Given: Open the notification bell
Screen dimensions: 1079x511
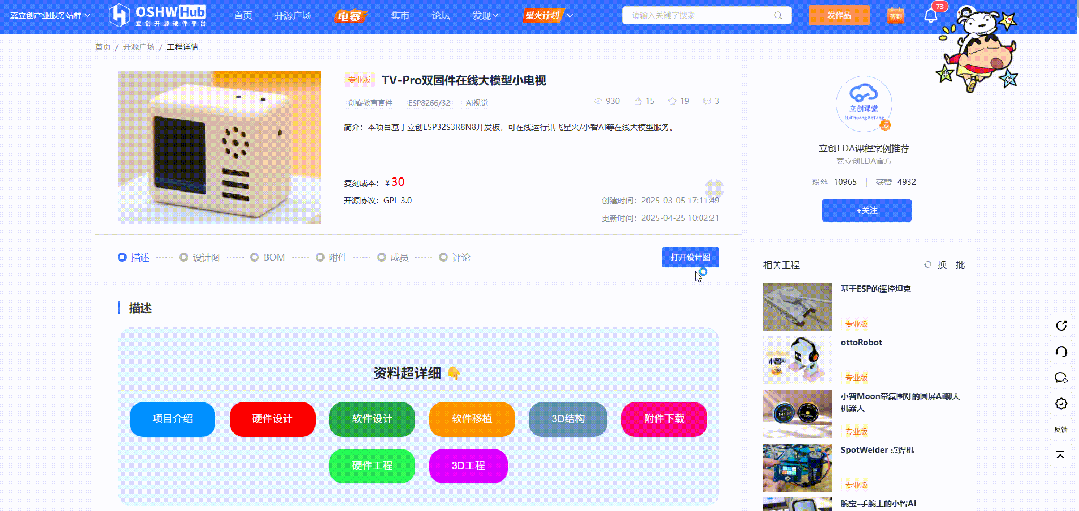Looking at the screenshot, I should (931, 14).
